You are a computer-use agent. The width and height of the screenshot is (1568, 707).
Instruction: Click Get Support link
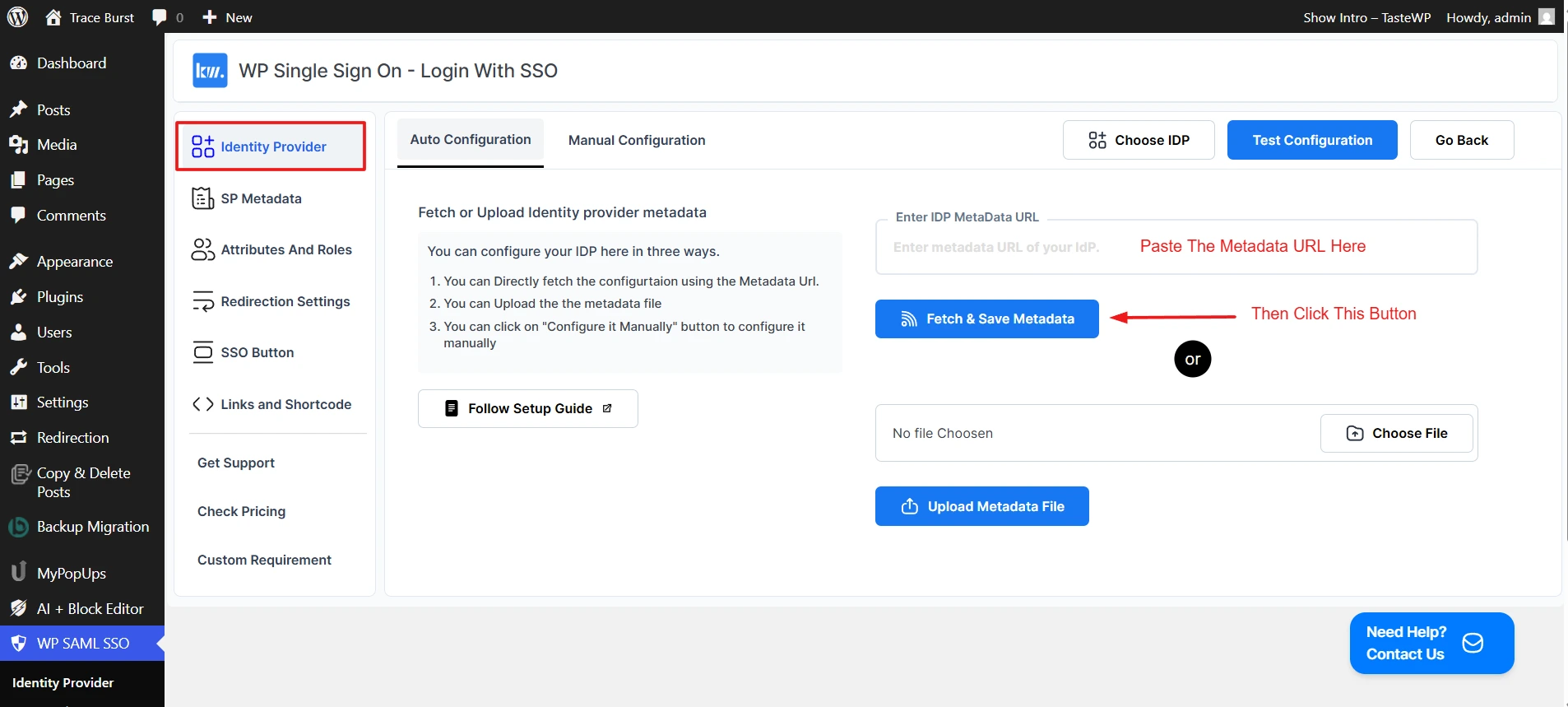[236, 463]
